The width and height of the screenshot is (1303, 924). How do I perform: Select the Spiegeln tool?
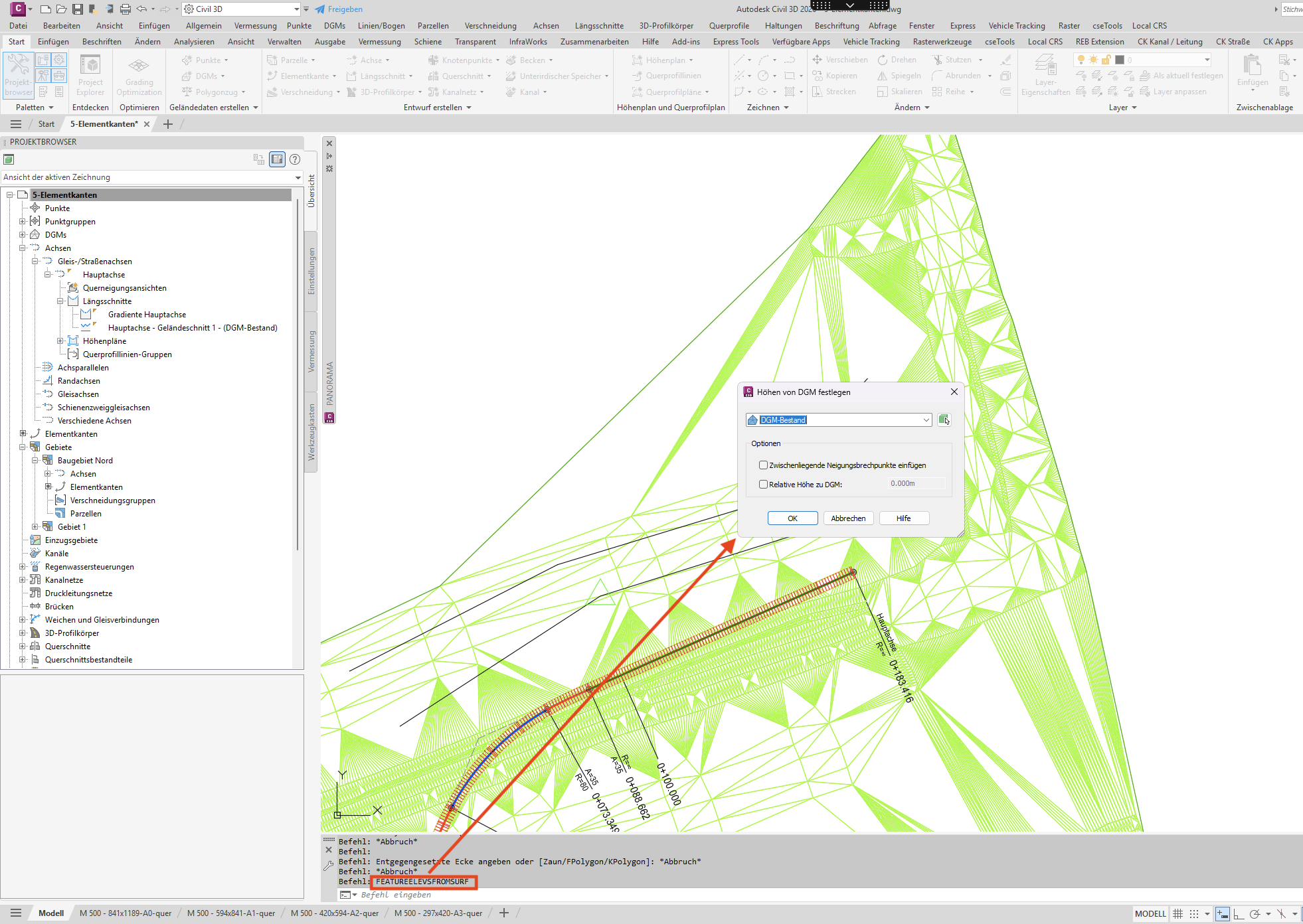[x=899, y=76]
